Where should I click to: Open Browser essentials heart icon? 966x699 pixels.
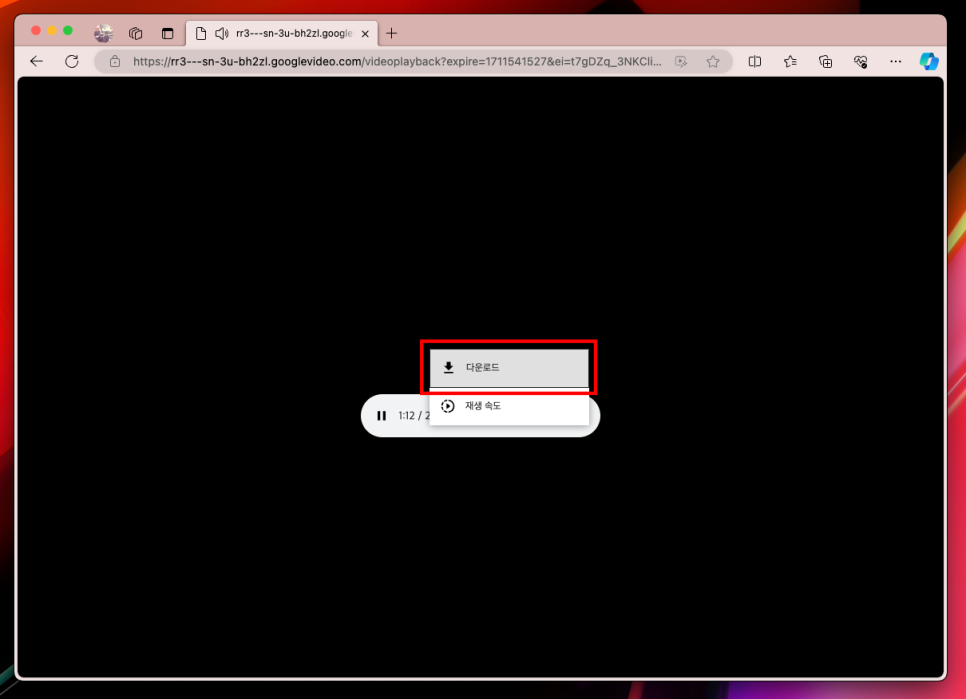pos(861,62)
